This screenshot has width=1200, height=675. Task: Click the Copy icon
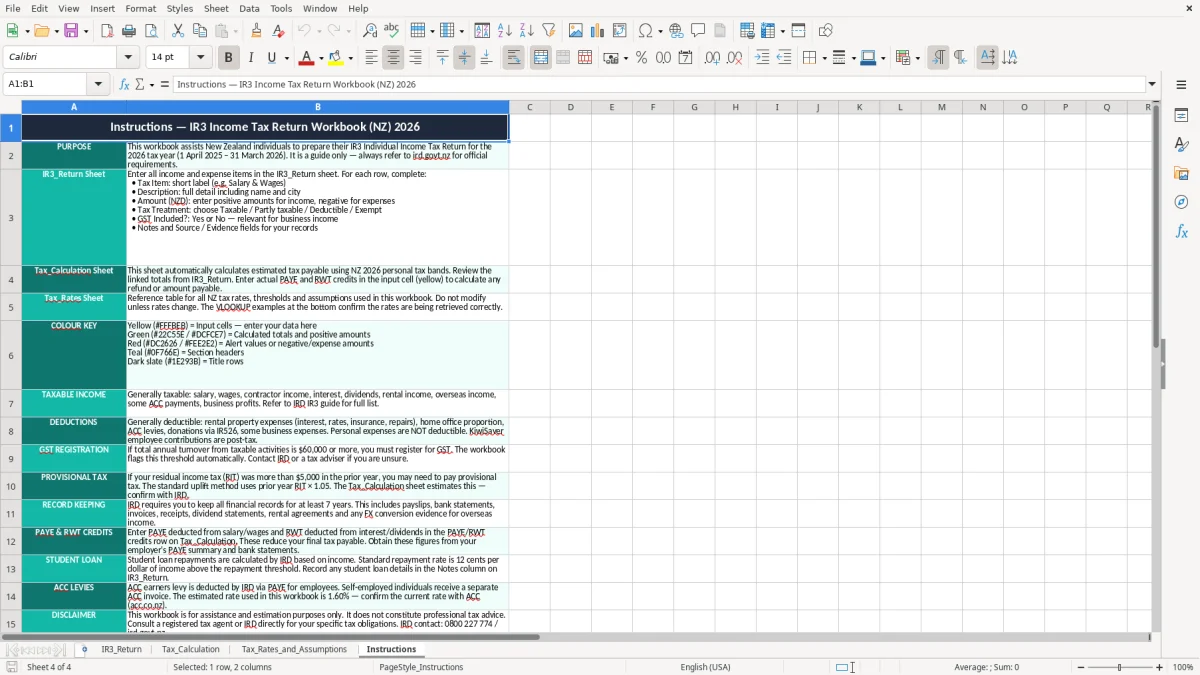(x=200, y=31)
